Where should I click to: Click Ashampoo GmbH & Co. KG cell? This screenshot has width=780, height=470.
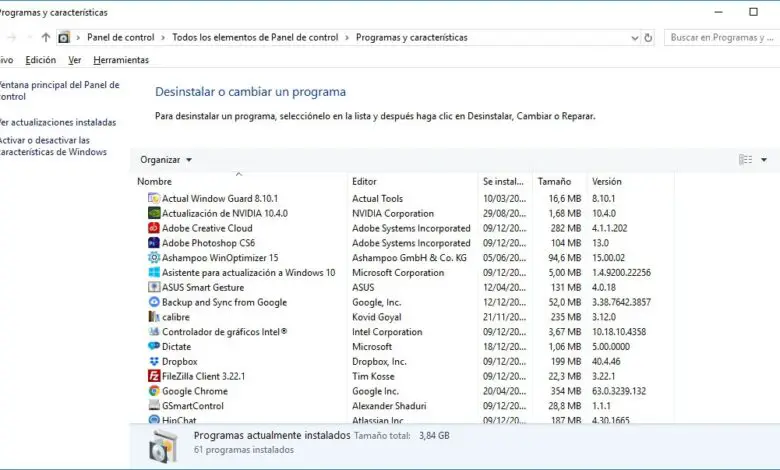tap(409, 258)
